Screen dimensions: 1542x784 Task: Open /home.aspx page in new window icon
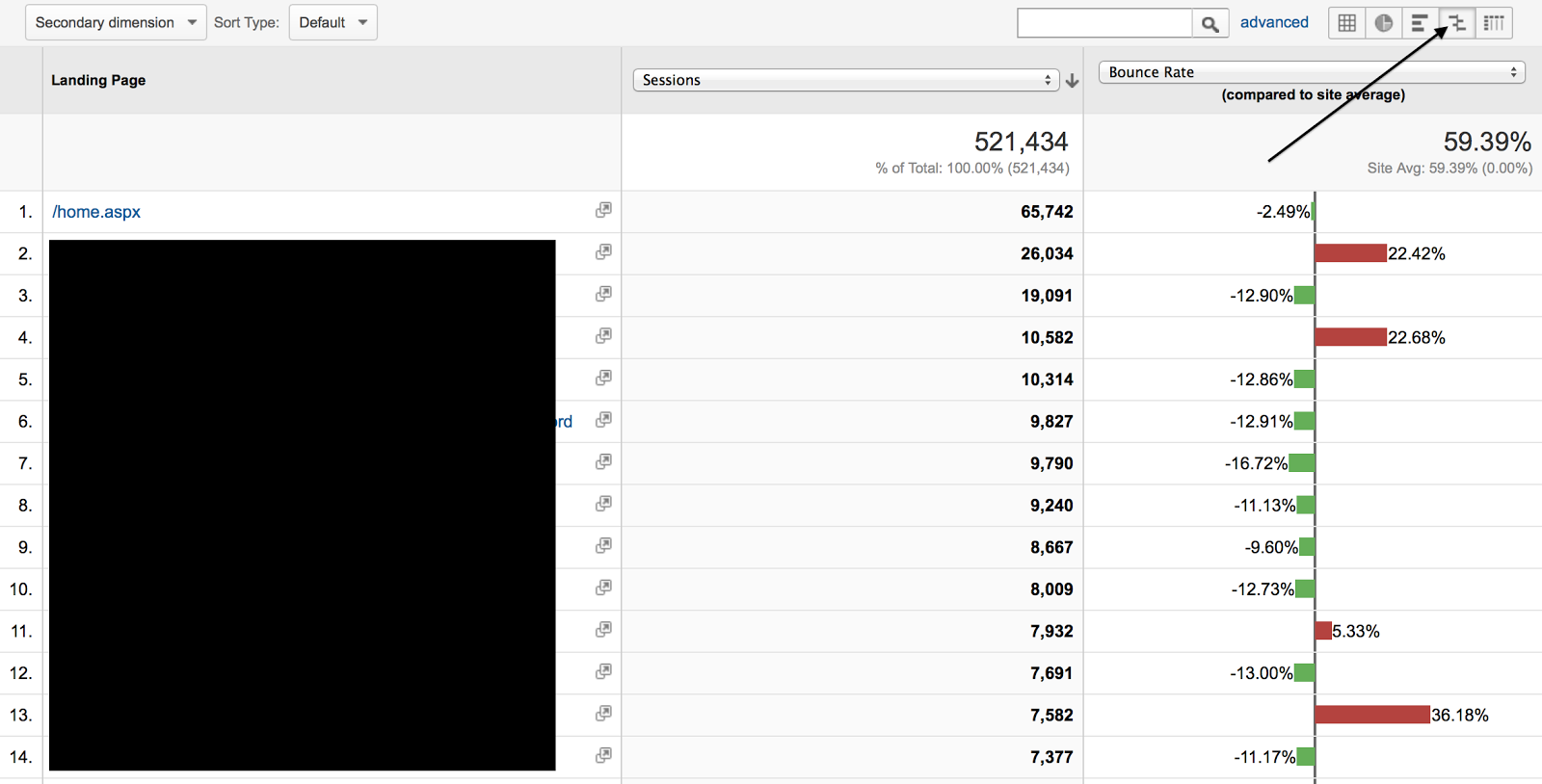[x=603, y=210]
